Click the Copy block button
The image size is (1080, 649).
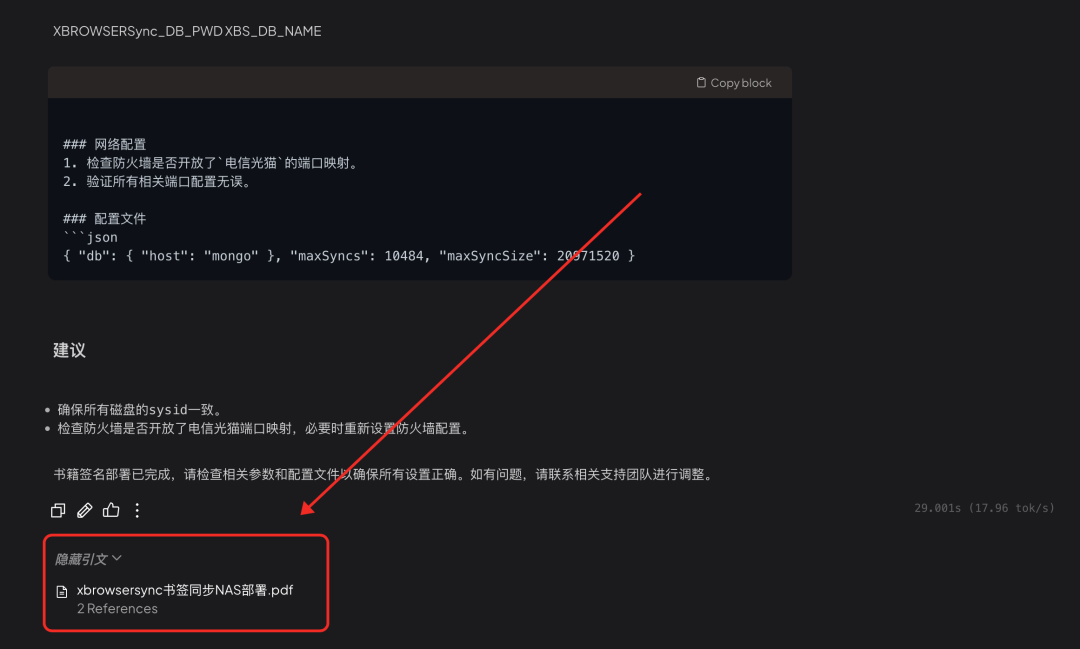click(x=734, y=83)
